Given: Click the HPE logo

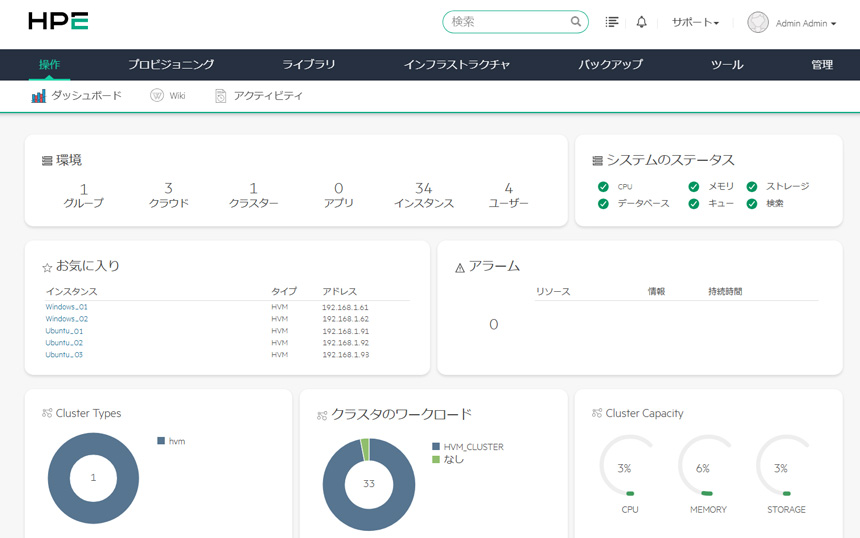Looking at the screenshot, I should point(58,21).
